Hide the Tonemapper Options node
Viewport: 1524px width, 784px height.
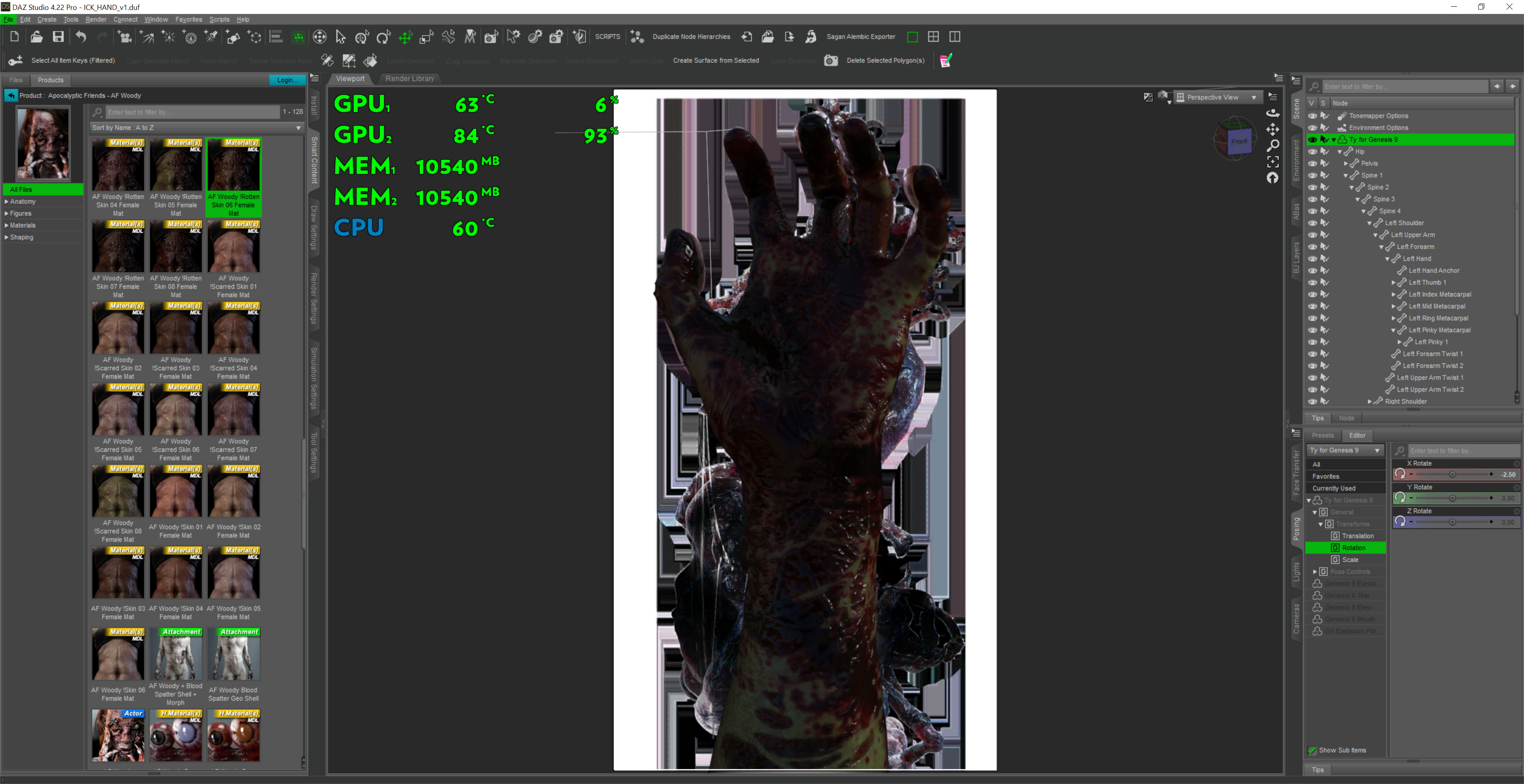pos(1312,116)
